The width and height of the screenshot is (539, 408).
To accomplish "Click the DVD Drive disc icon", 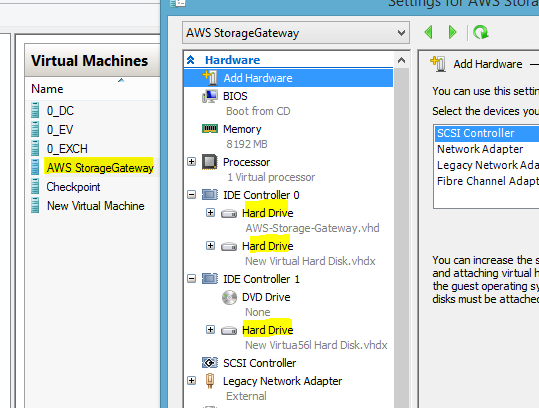I will (x=229, y=297).
